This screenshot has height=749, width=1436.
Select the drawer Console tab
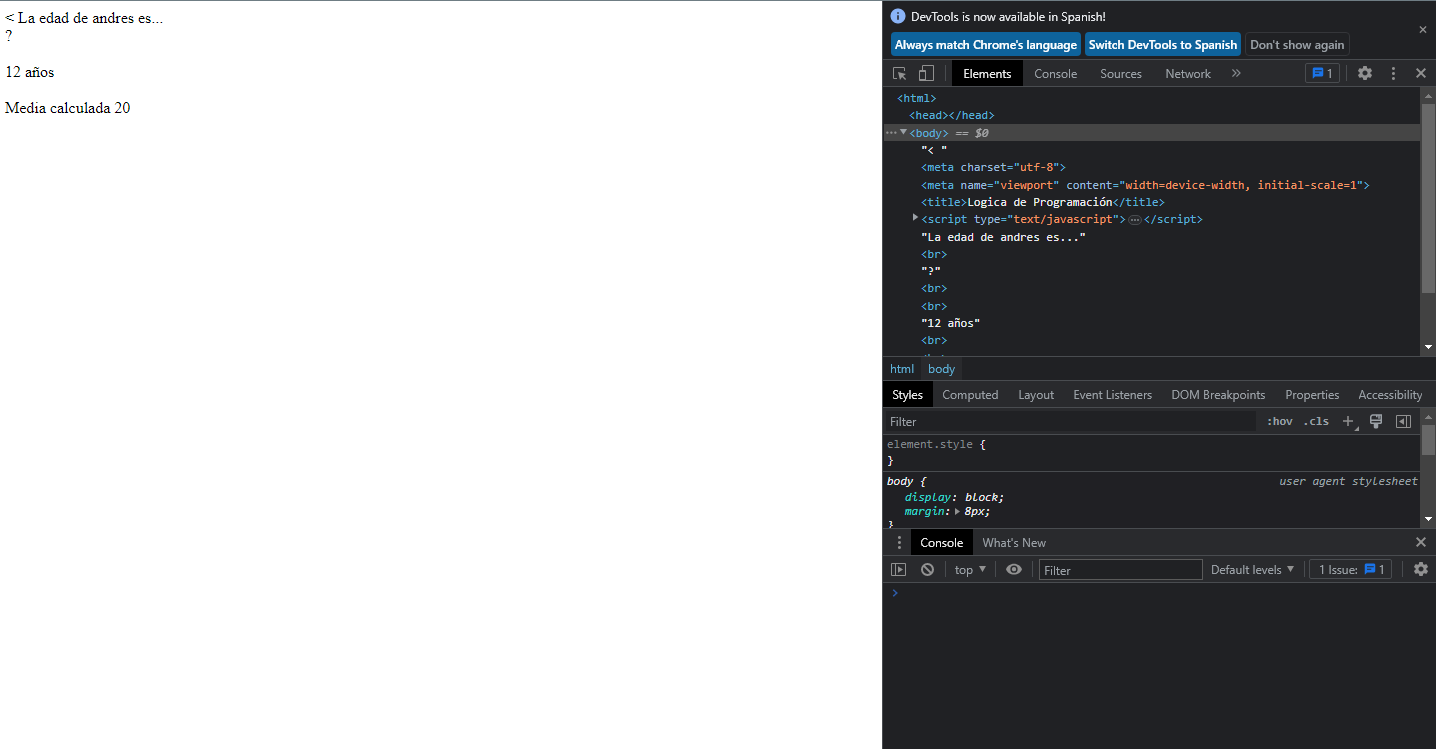coord(941,542)
